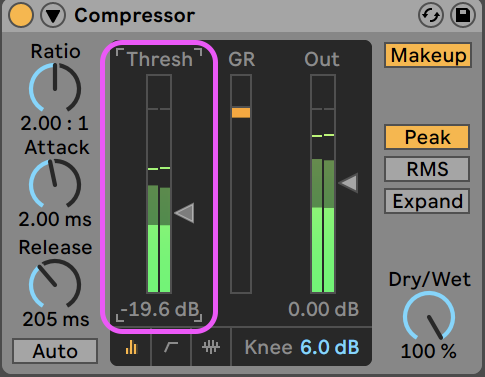Click the Compressor device title

(x=134, y=16)
